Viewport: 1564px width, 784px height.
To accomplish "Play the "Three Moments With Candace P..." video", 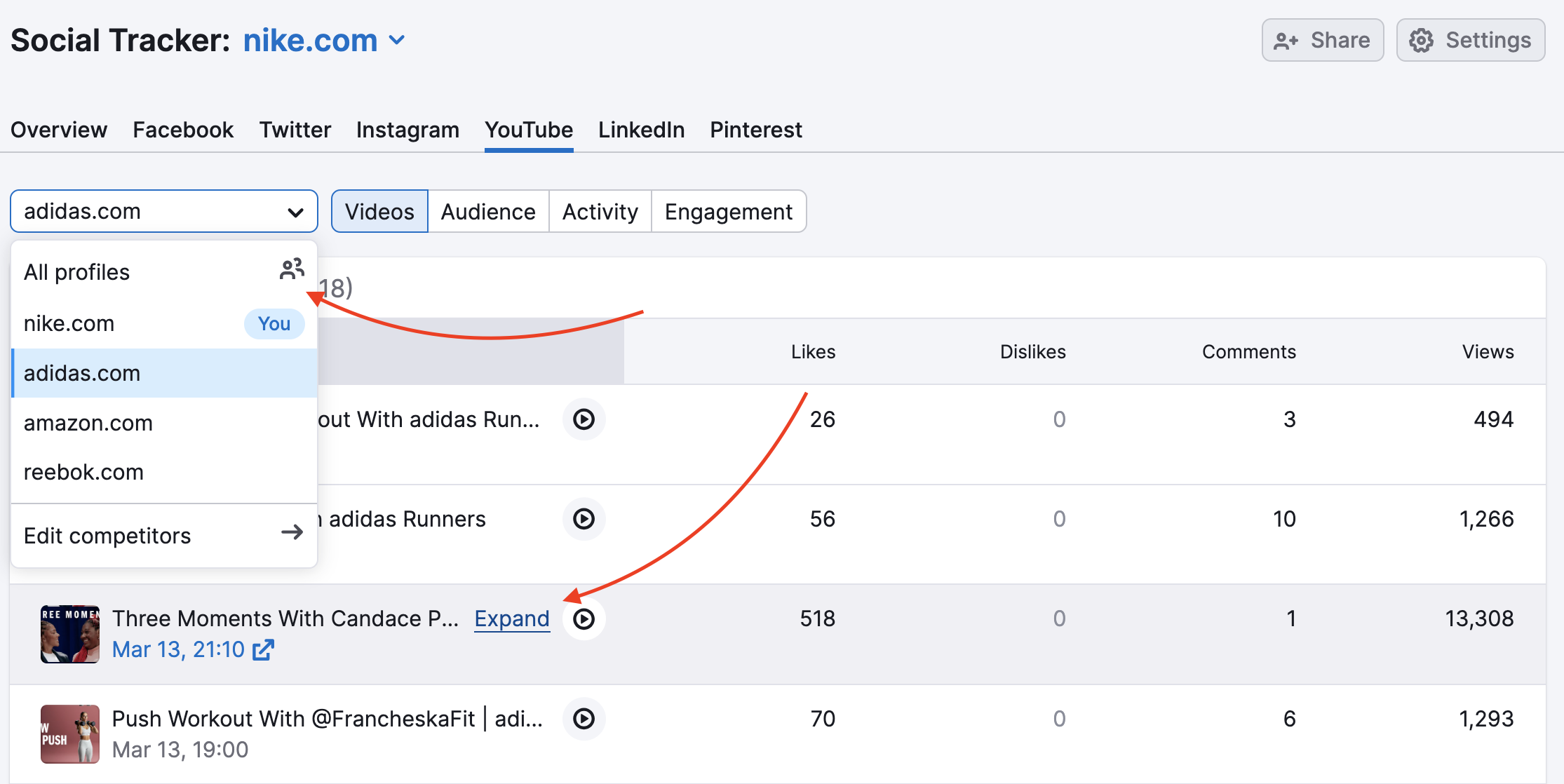I will (x=584, y=619).
